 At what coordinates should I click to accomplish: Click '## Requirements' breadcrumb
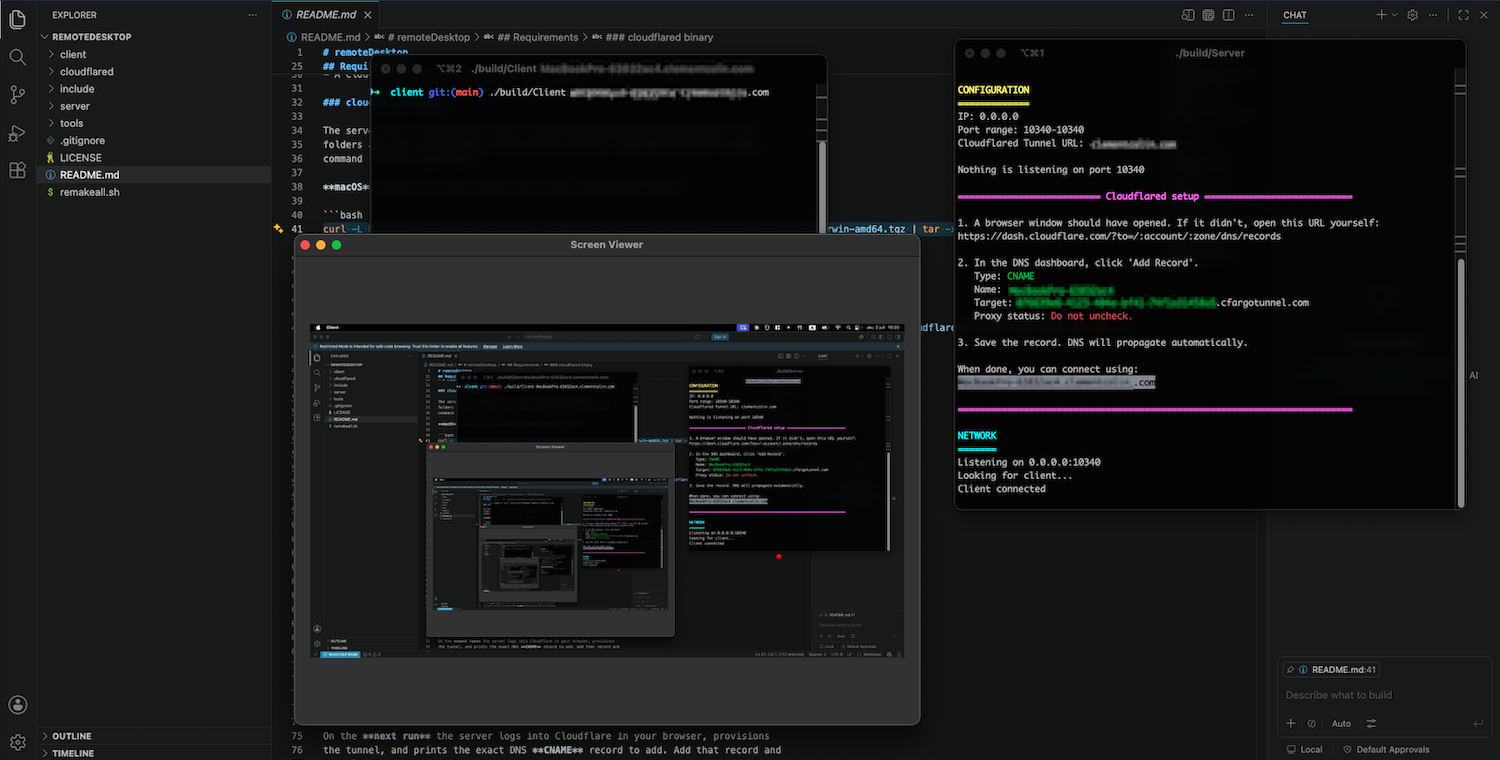[x=531, y=37]
